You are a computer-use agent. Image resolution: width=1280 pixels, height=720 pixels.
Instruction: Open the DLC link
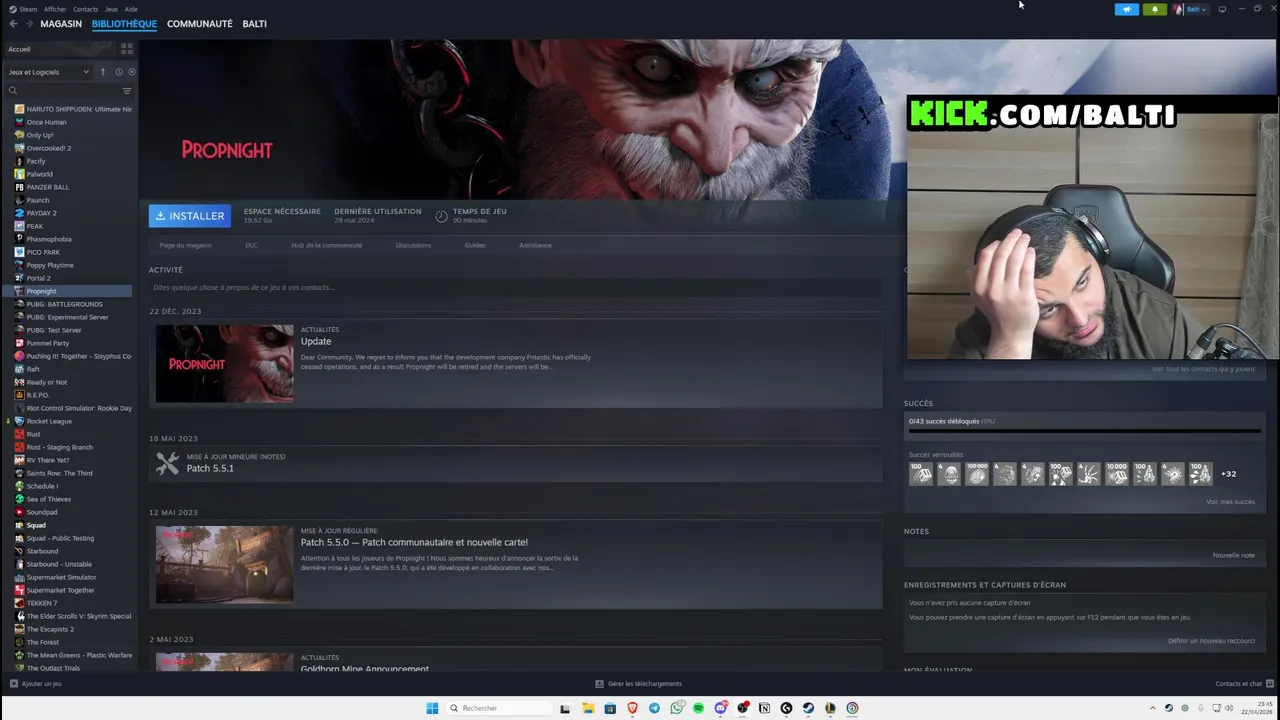point(251,245)
